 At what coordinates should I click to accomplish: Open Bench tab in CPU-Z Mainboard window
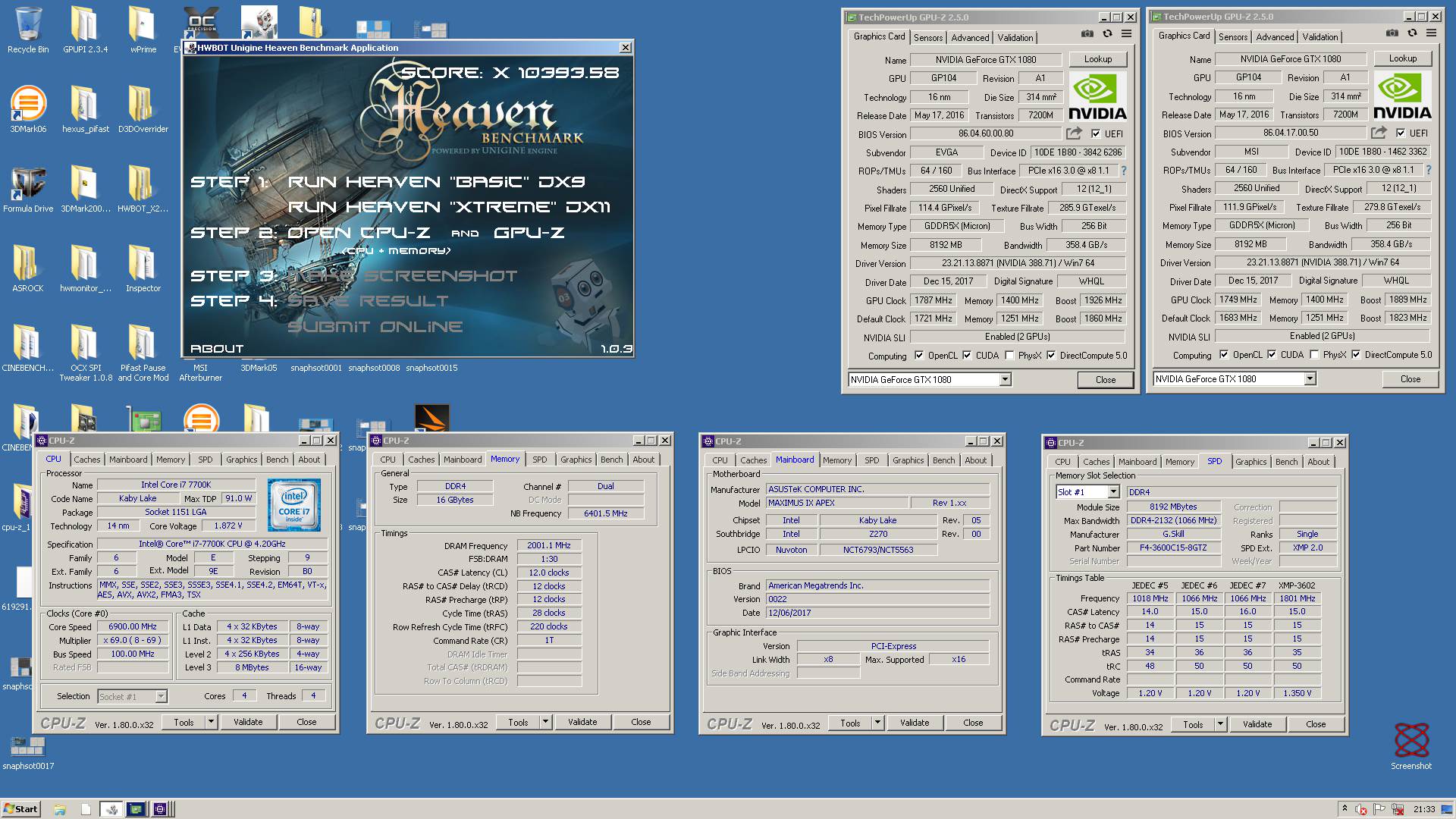[x=944, y=460]
